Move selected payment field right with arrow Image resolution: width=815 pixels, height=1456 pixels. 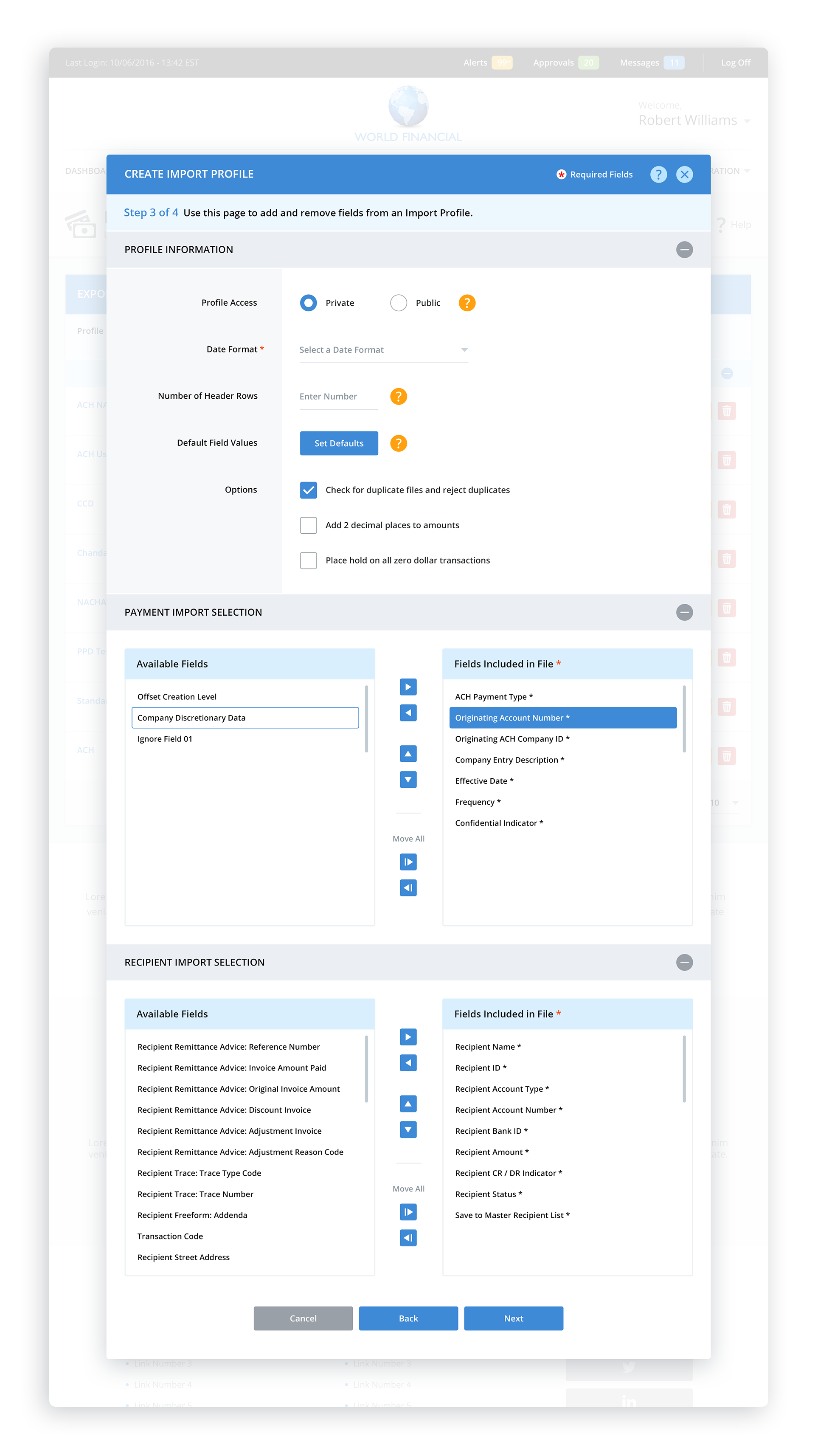(x=407, y=687)
